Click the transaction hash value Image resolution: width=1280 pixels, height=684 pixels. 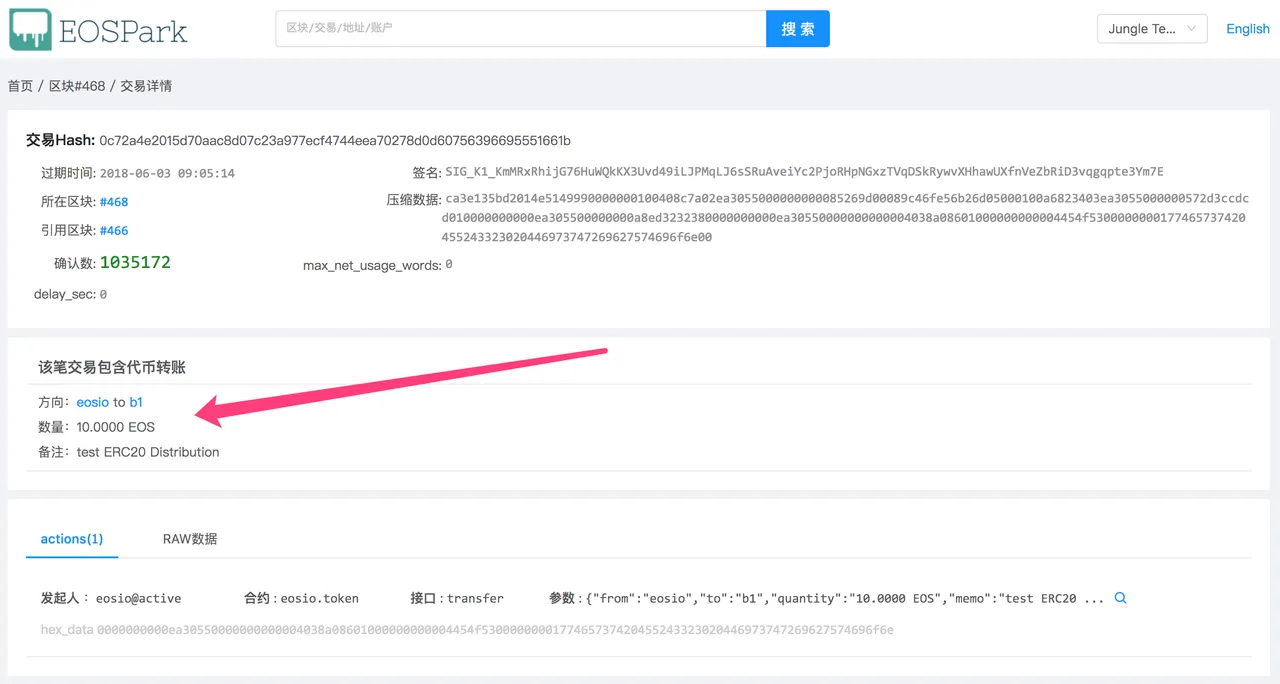coord(335,140)
